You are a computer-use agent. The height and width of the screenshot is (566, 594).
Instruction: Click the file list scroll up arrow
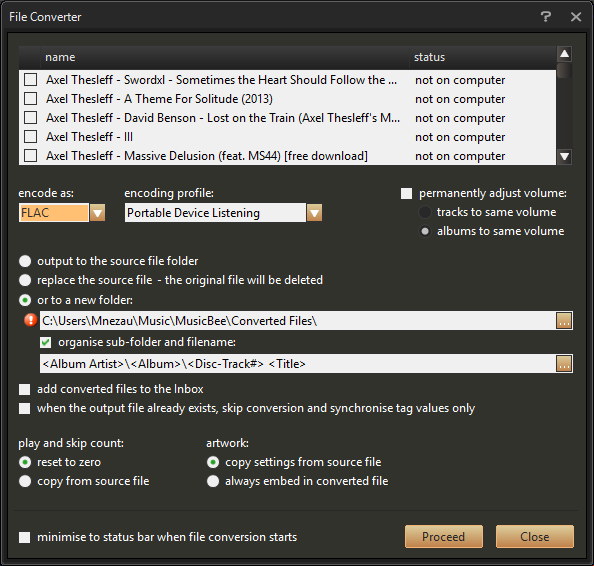(x=564, y=54)
